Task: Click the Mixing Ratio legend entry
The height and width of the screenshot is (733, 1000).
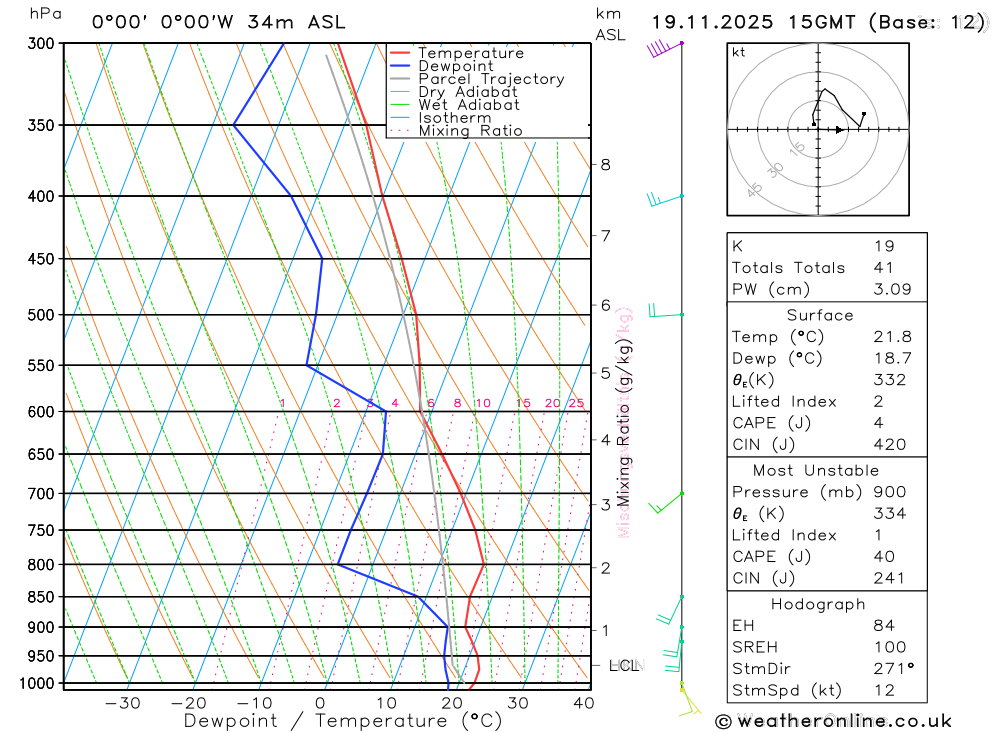Action: [457, 131]
